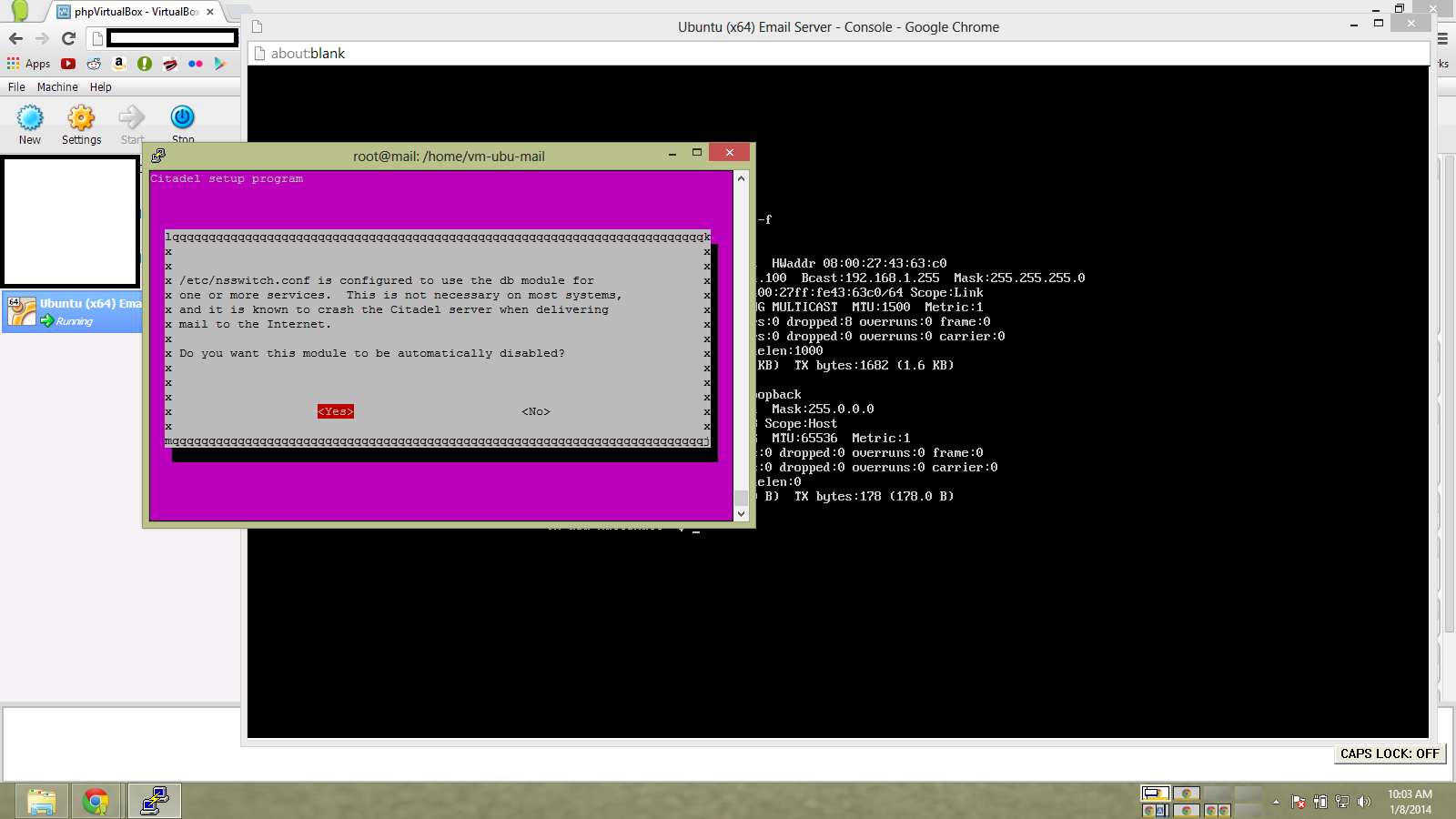Open File Explorer from the taskbar
The width and height of the screenshot is (1456, 819).
(x=41, y=801)
